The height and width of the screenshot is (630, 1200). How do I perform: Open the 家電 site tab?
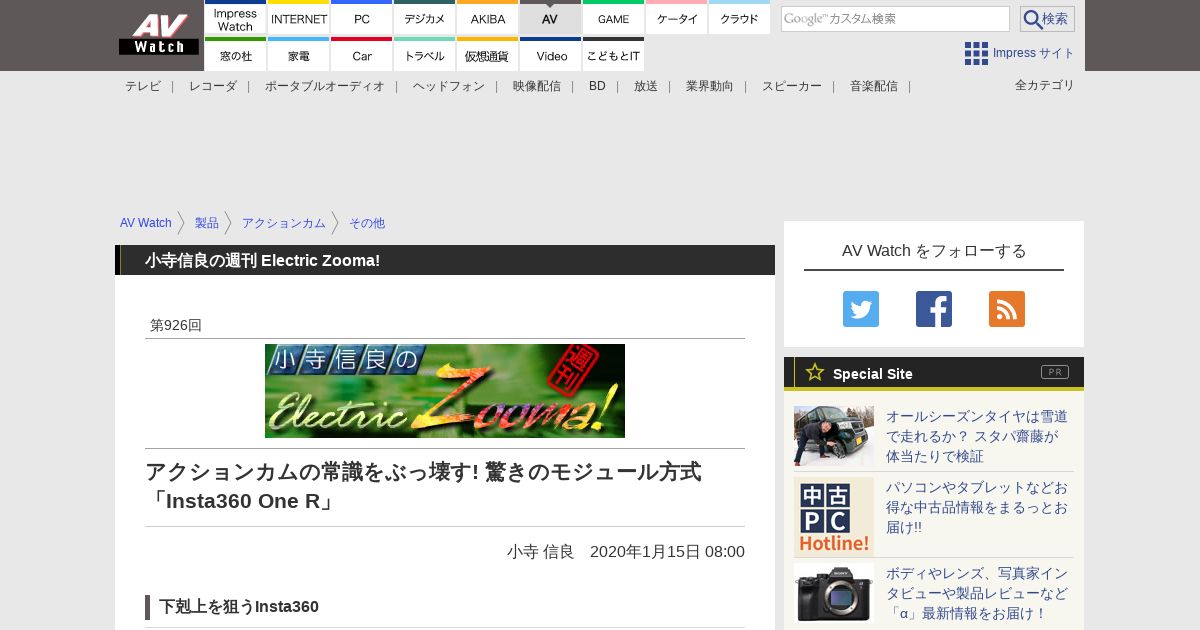click(x=299, y=55)
